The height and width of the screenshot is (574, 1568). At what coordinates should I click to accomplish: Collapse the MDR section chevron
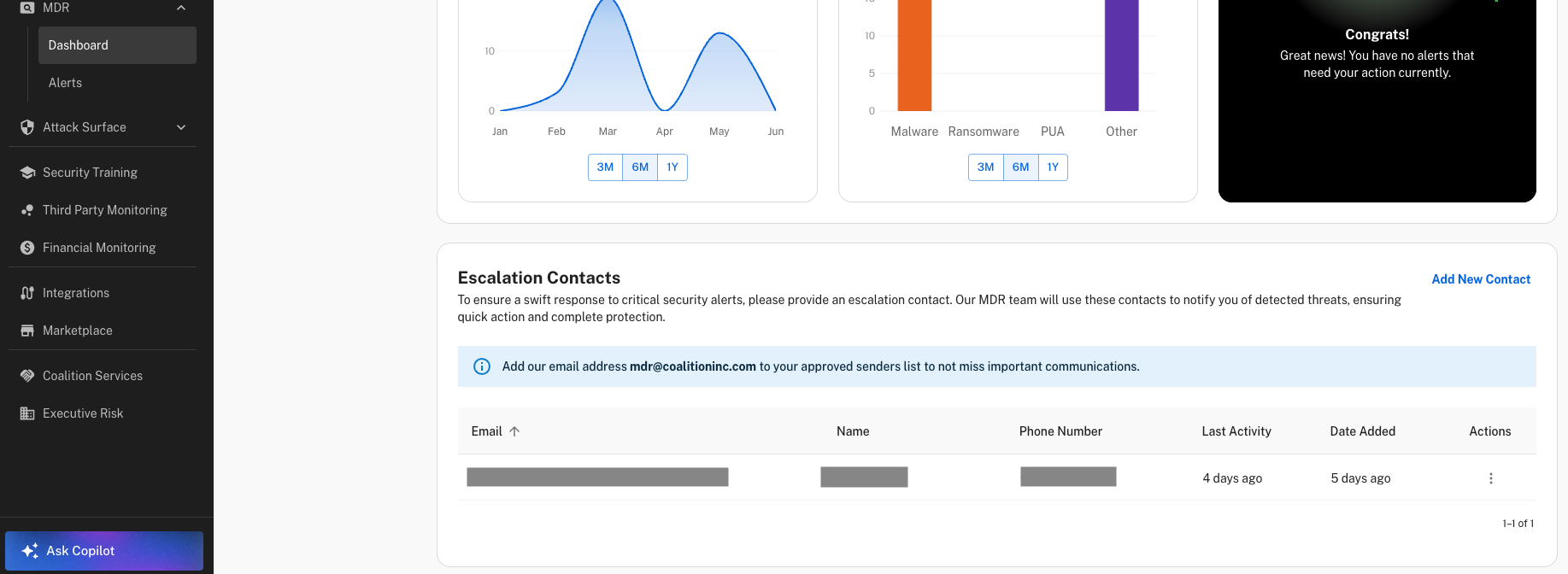pyautogui.click(x=181, y=8)
